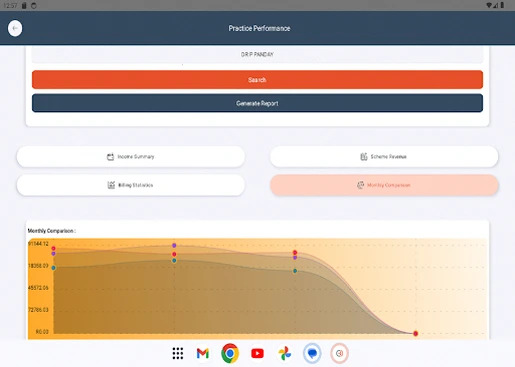Click the 72786.03 axis label
Screen dimensions: 515x367
(x=38, y=310)
